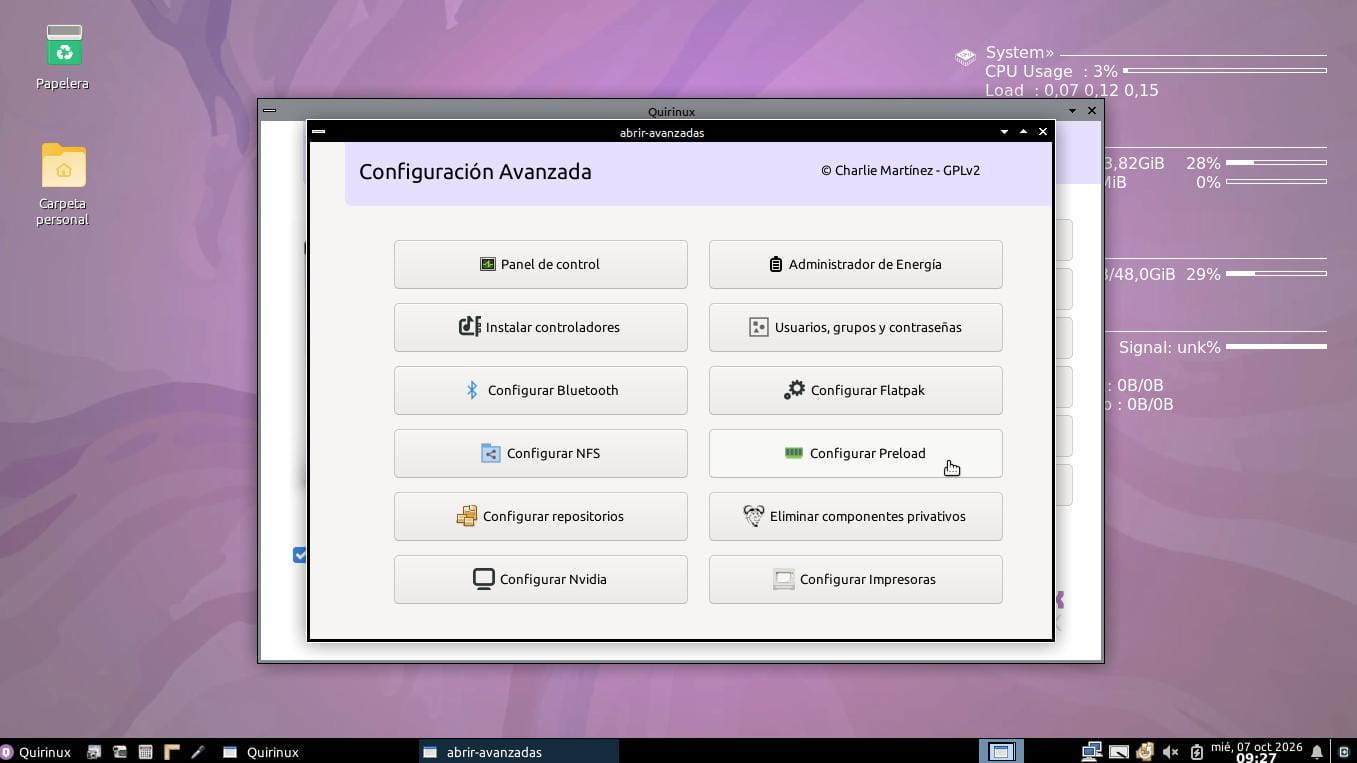Open Usuarios, grupos y contraseñas

point(855,327)
